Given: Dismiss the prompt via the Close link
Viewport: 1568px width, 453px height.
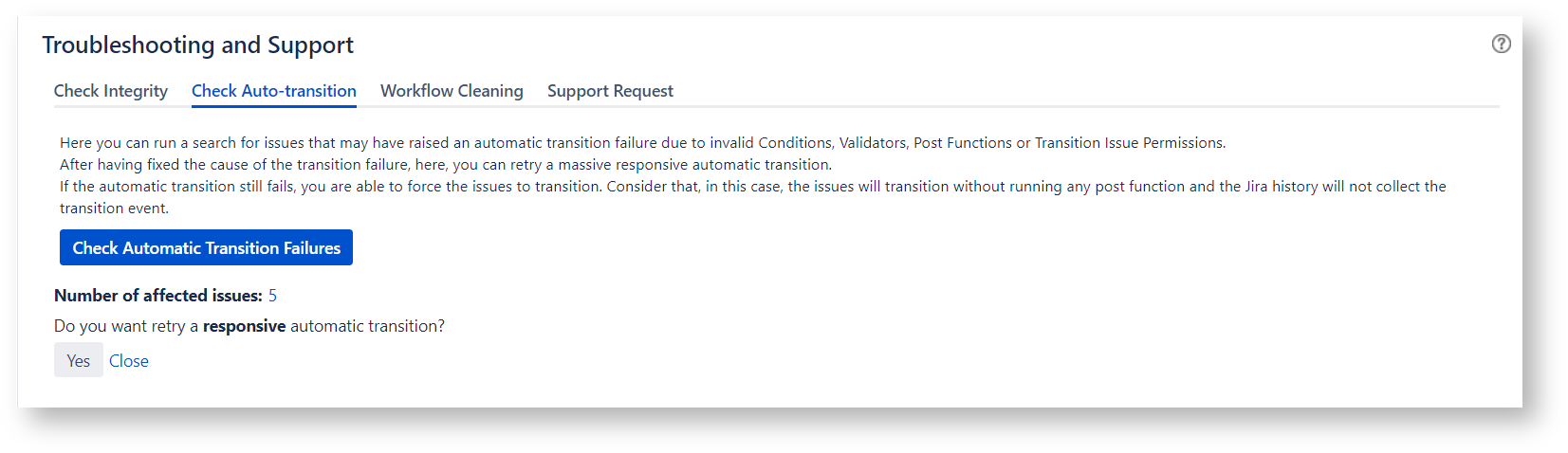Looking at the screenshot, I should pos(129,361).
